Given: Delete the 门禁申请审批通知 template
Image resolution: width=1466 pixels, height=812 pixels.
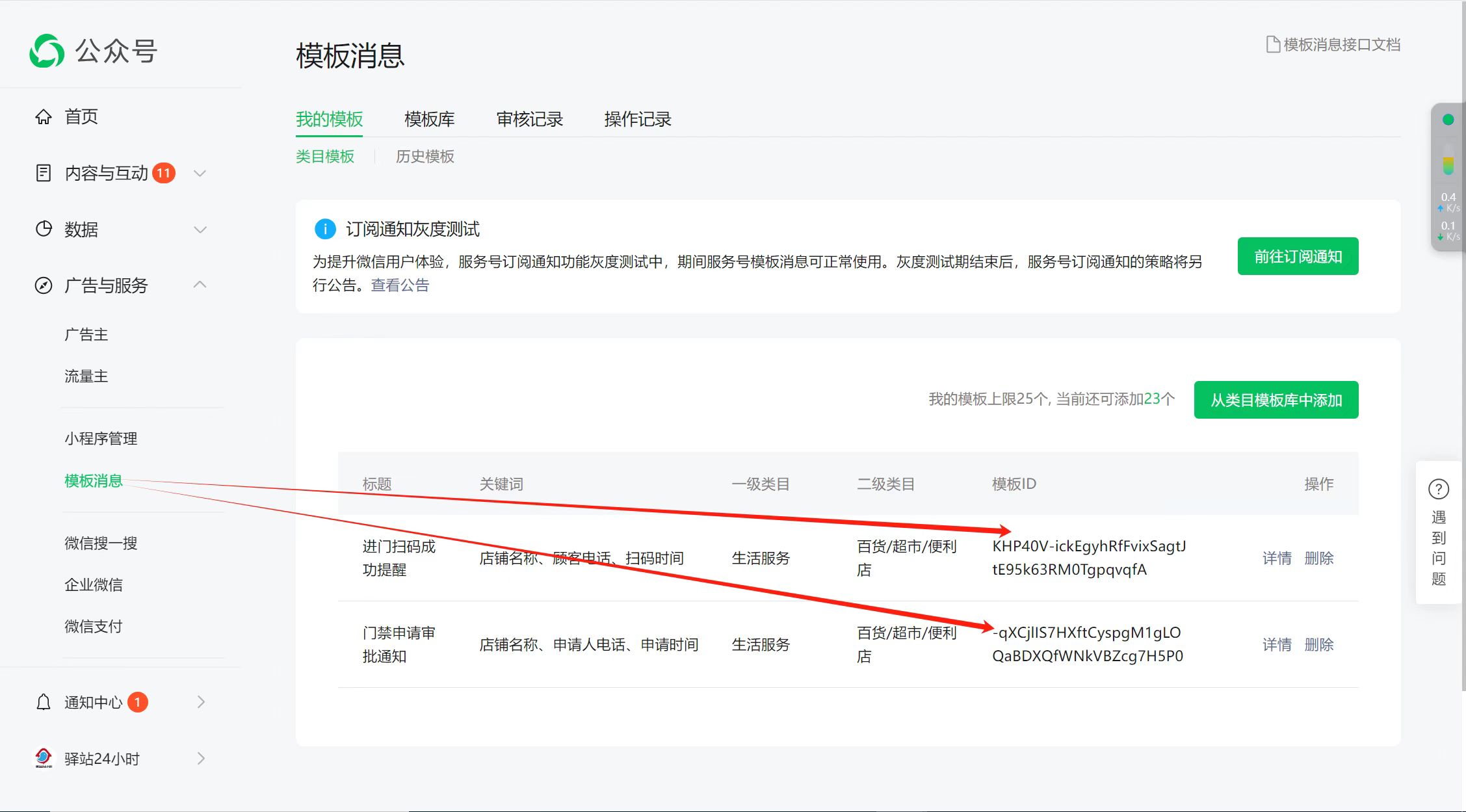Looking at the screenshot, I should pos(1318,644).
